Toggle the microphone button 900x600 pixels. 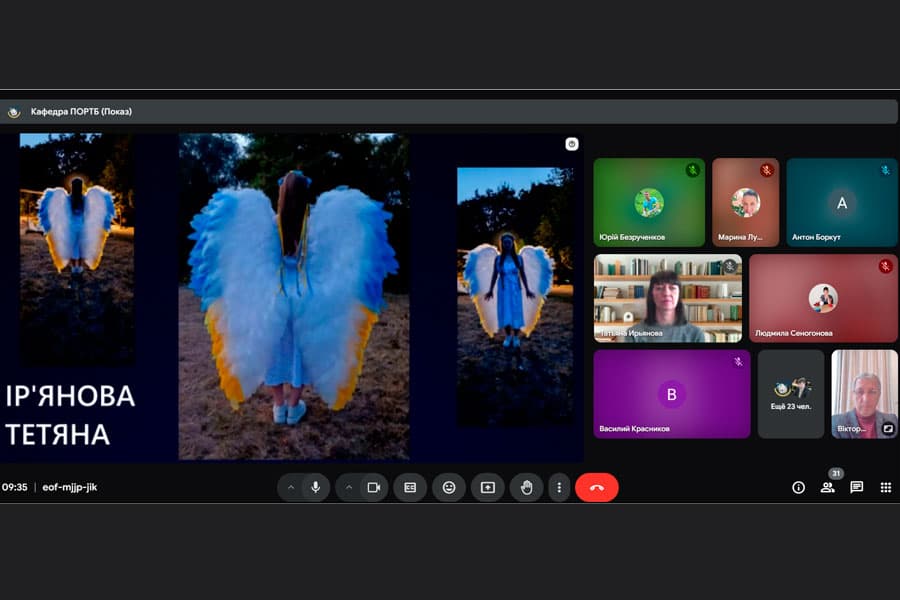[x=315, y=487]
